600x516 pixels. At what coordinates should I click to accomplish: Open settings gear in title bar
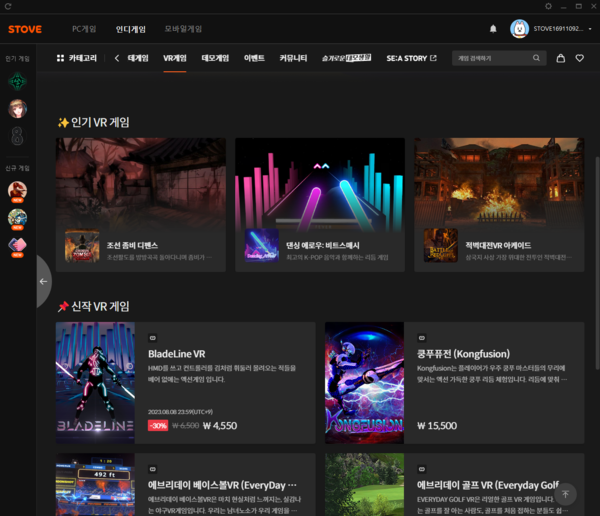548,6
